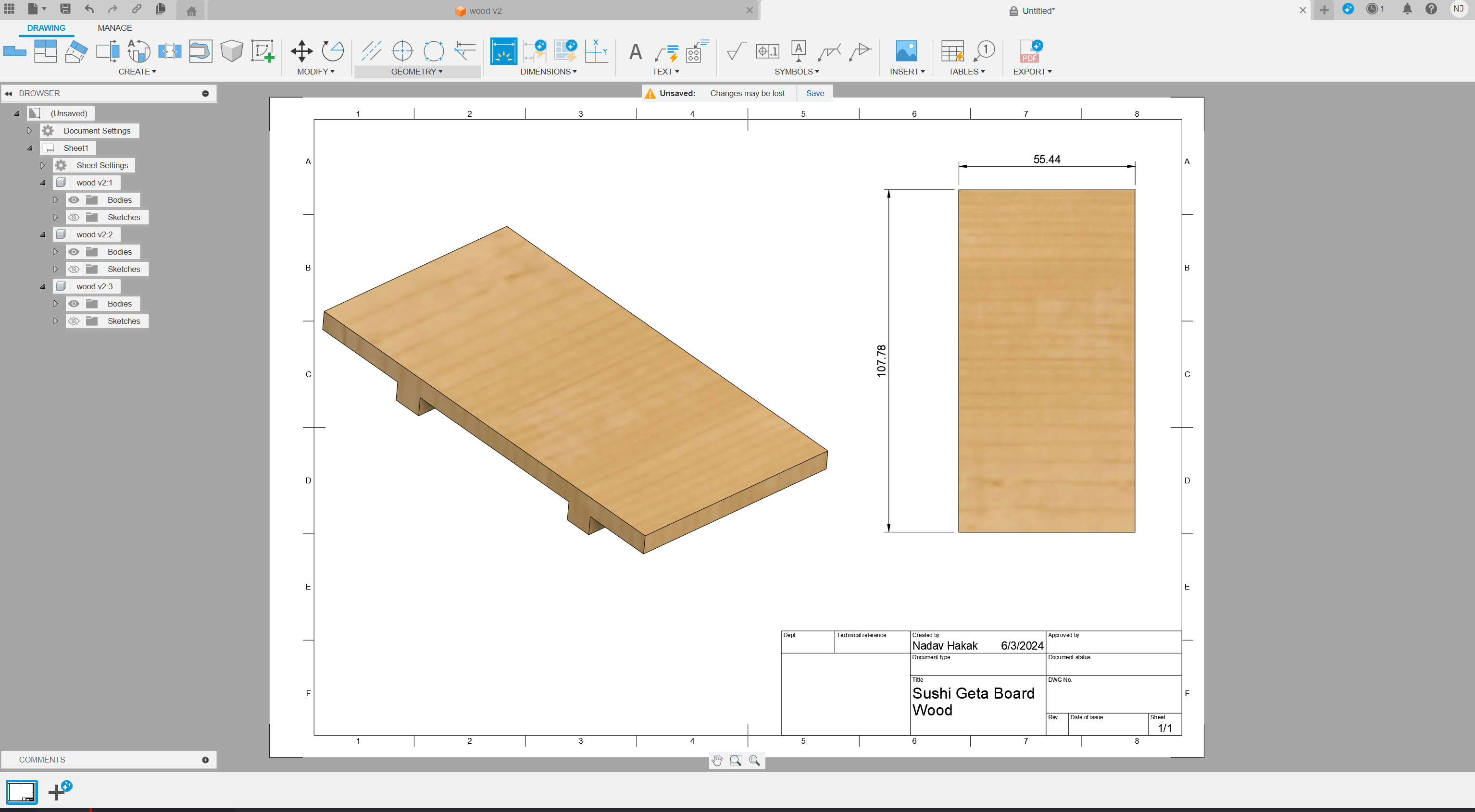1475x812 pixels.
Task: Click the Sheet1 label in browser
Action: pyautogui.click(x=77, y=147)
